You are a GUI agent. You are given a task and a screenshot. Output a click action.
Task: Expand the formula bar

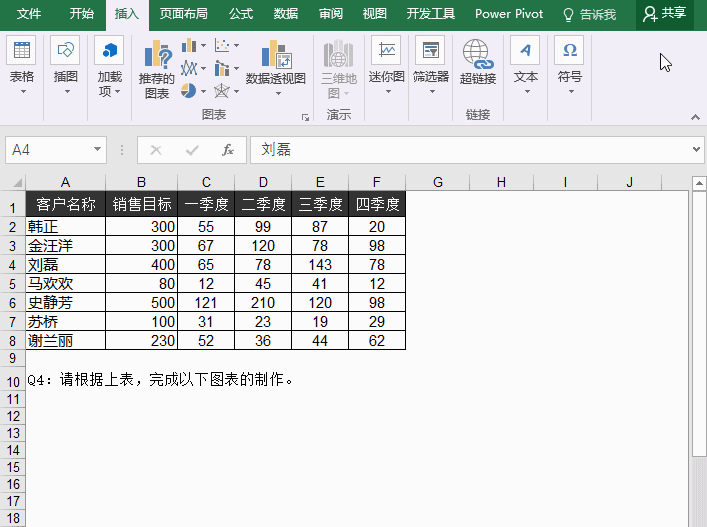tap(697, 150)
